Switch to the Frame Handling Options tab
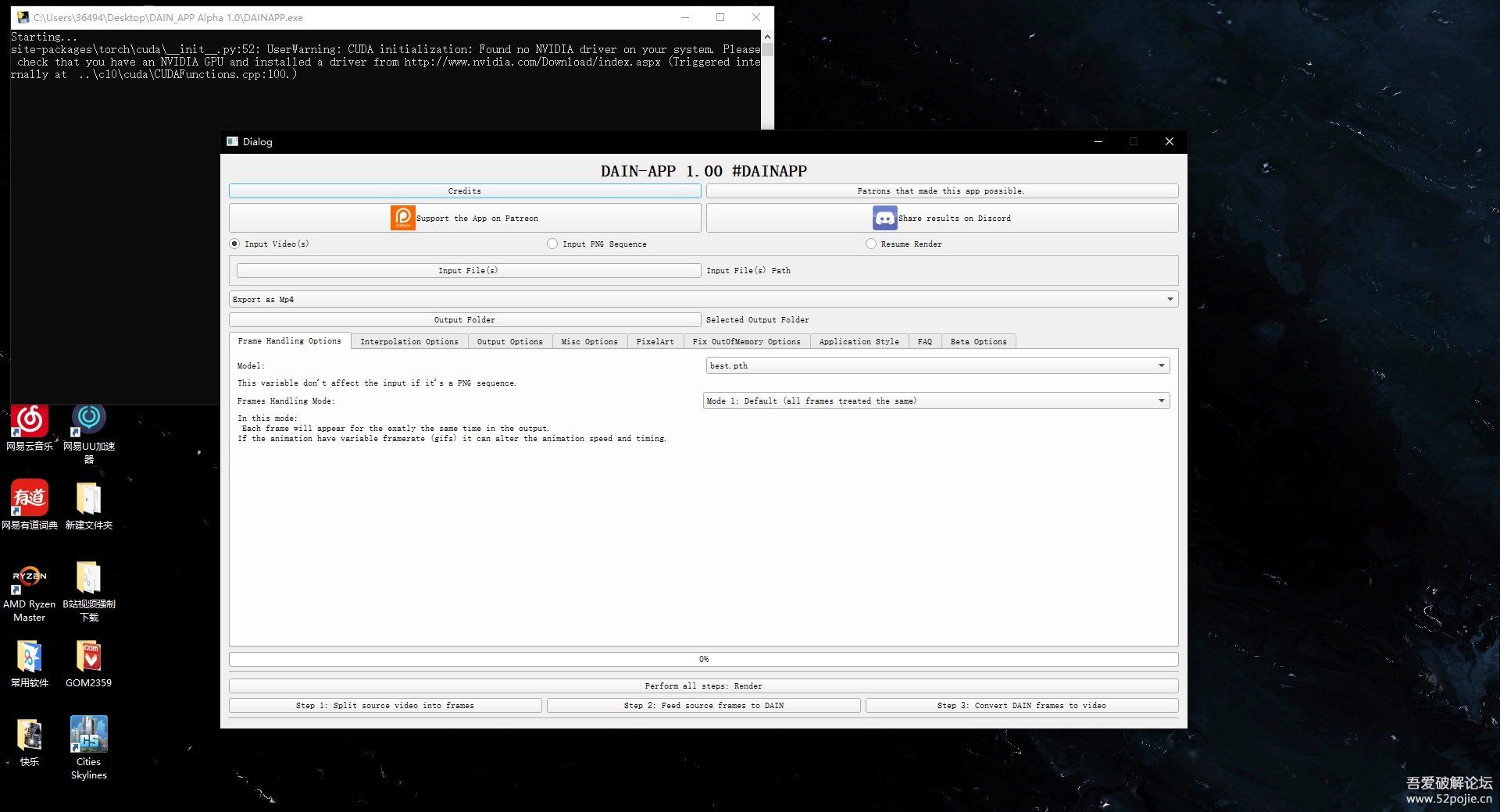 pyautogui.click(x=289, y=341)
